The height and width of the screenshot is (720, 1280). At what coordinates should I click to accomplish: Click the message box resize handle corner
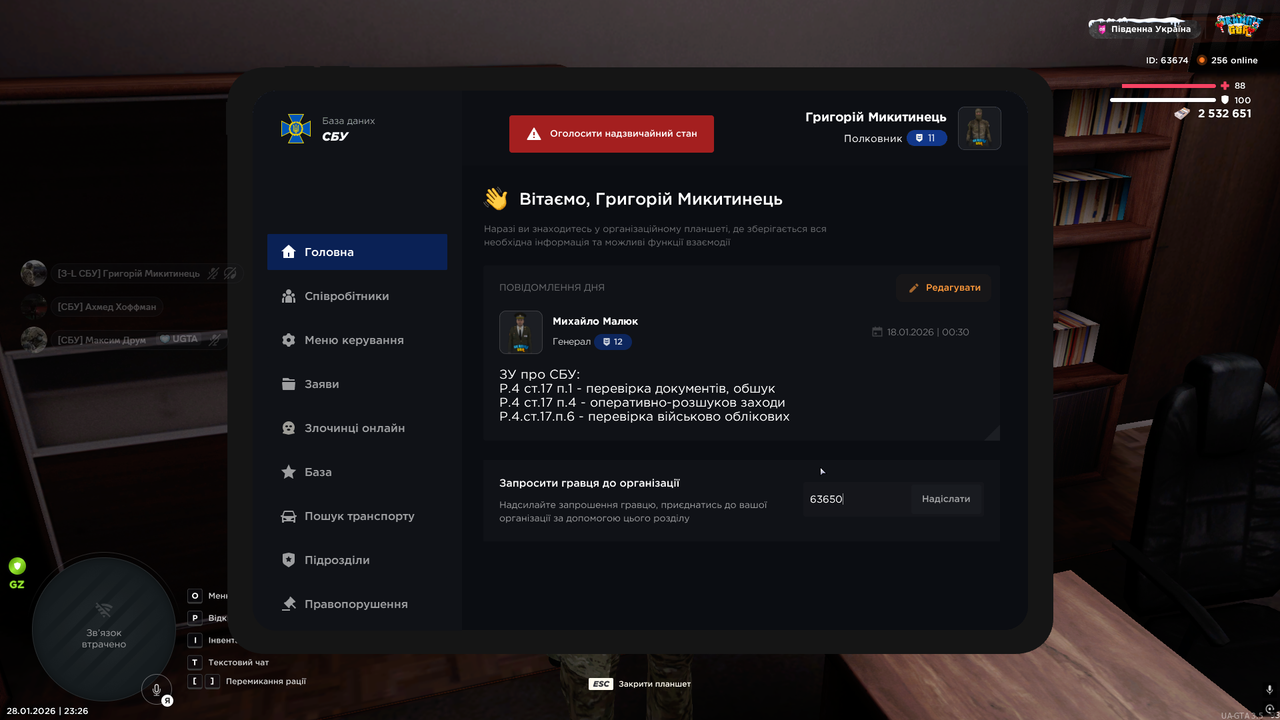coord(993,433)
